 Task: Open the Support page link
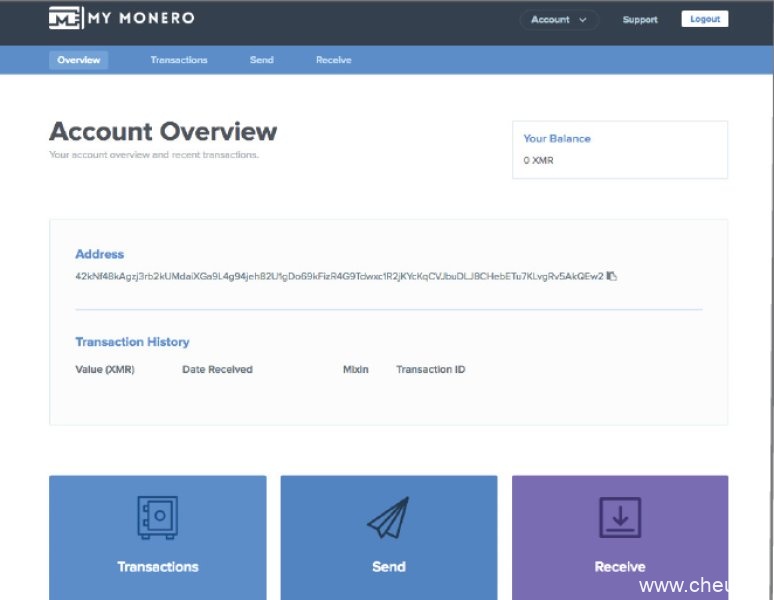tap(640, 19)
